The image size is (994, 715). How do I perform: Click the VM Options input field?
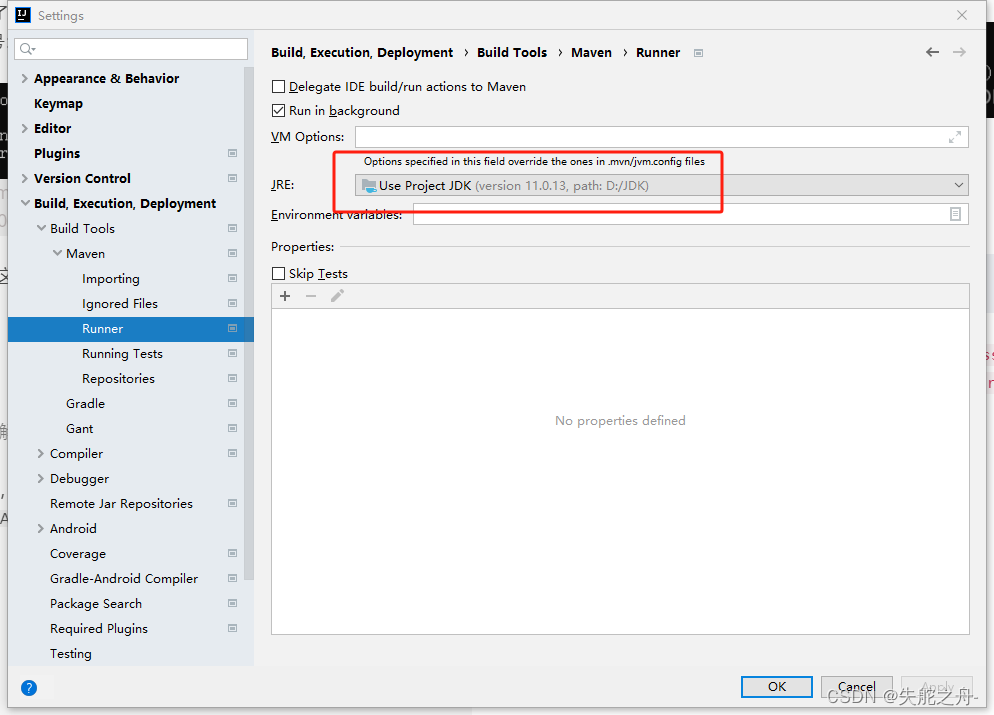(662, 137)
